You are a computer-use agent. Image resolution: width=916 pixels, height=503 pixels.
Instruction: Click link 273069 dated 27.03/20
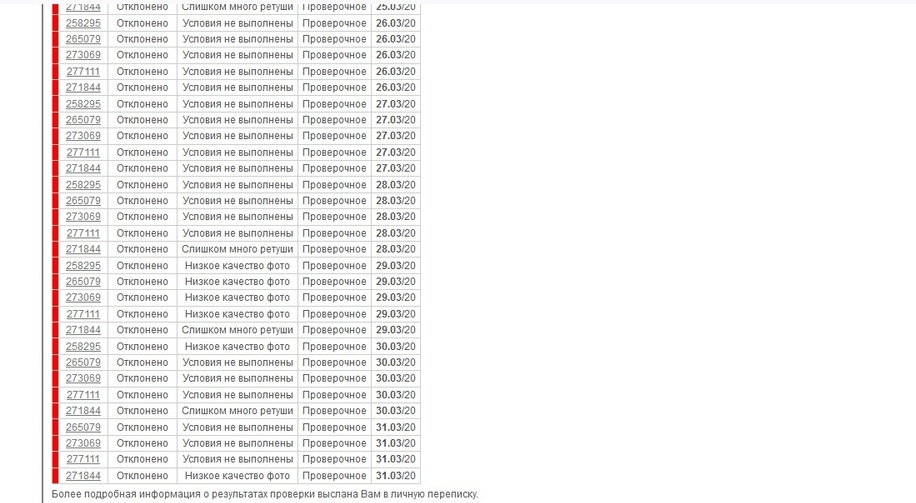[83, 136]
